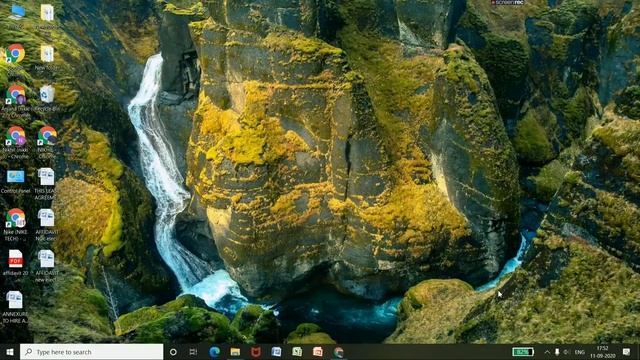
Task: Click the green battery percentage indicator
Action: (523, 352)
